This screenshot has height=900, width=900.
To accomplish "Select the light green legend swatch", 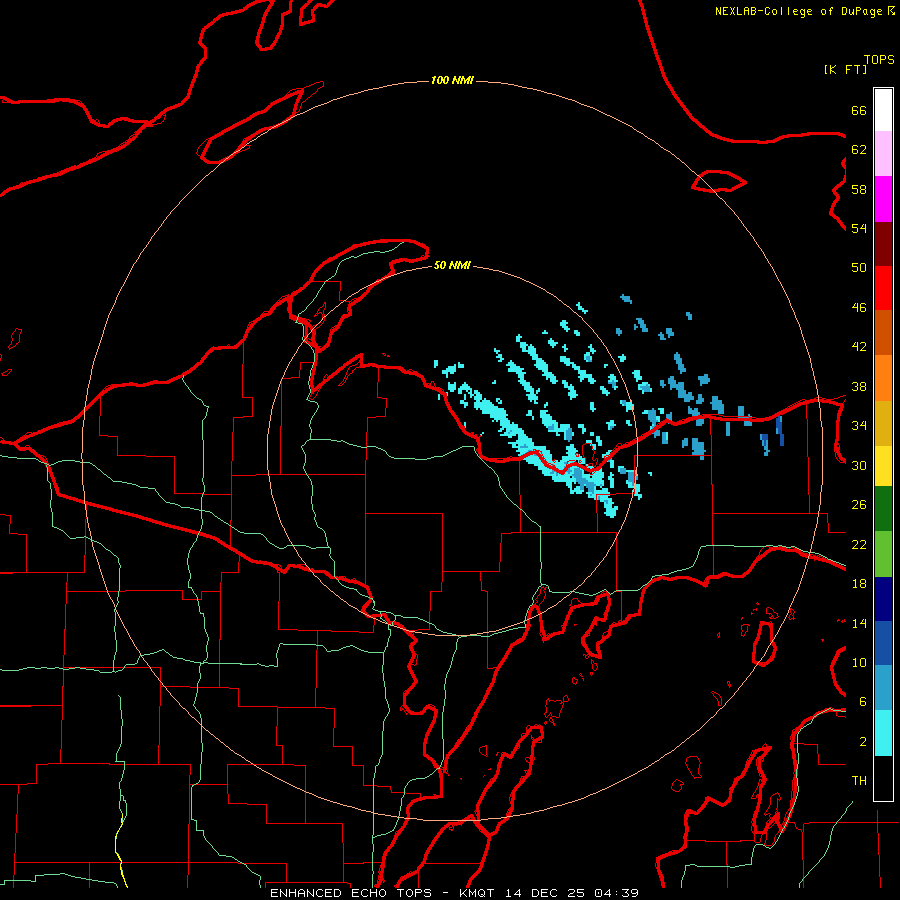I will pyautogui.click(x=883, y=554).
